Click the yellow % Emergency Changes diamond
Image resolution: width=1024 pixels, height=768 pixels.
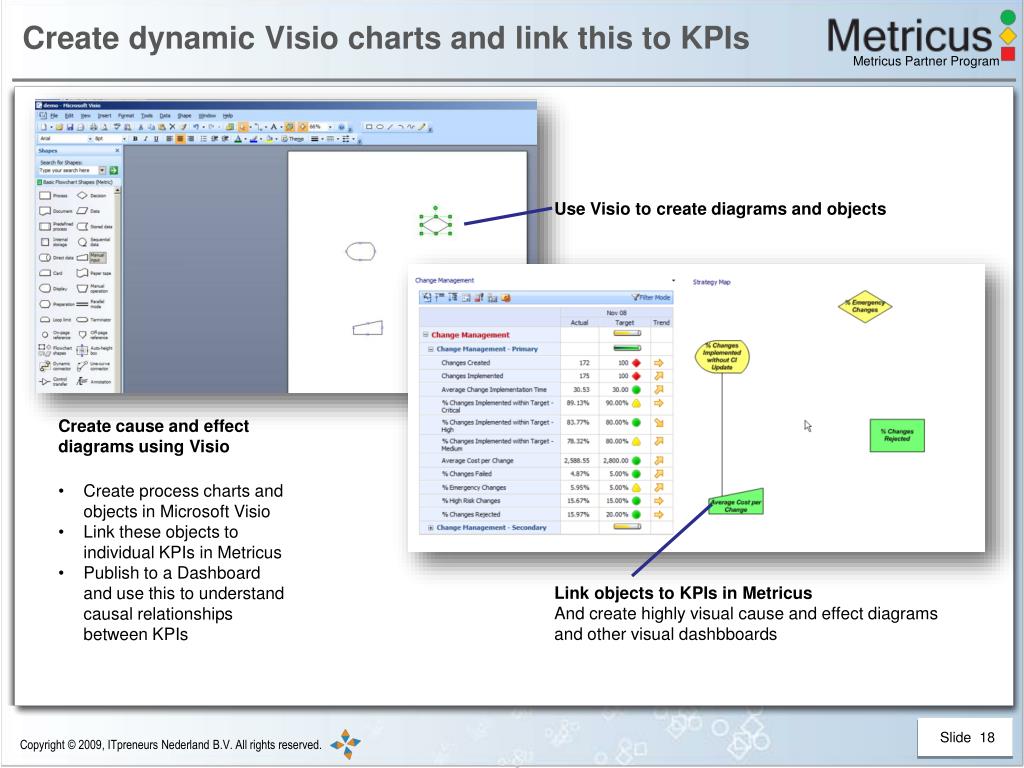(x=865, y=306)
